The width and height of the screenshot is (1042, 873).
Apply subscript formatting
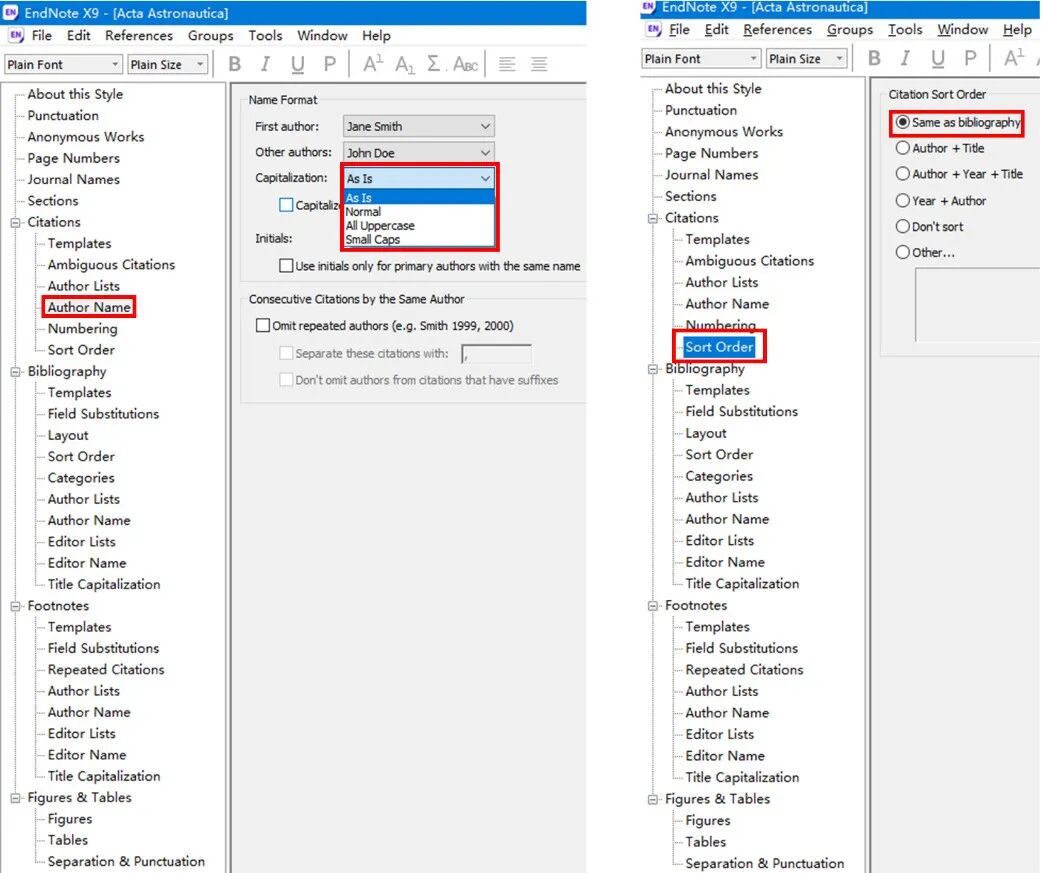(x=404, y=64)
